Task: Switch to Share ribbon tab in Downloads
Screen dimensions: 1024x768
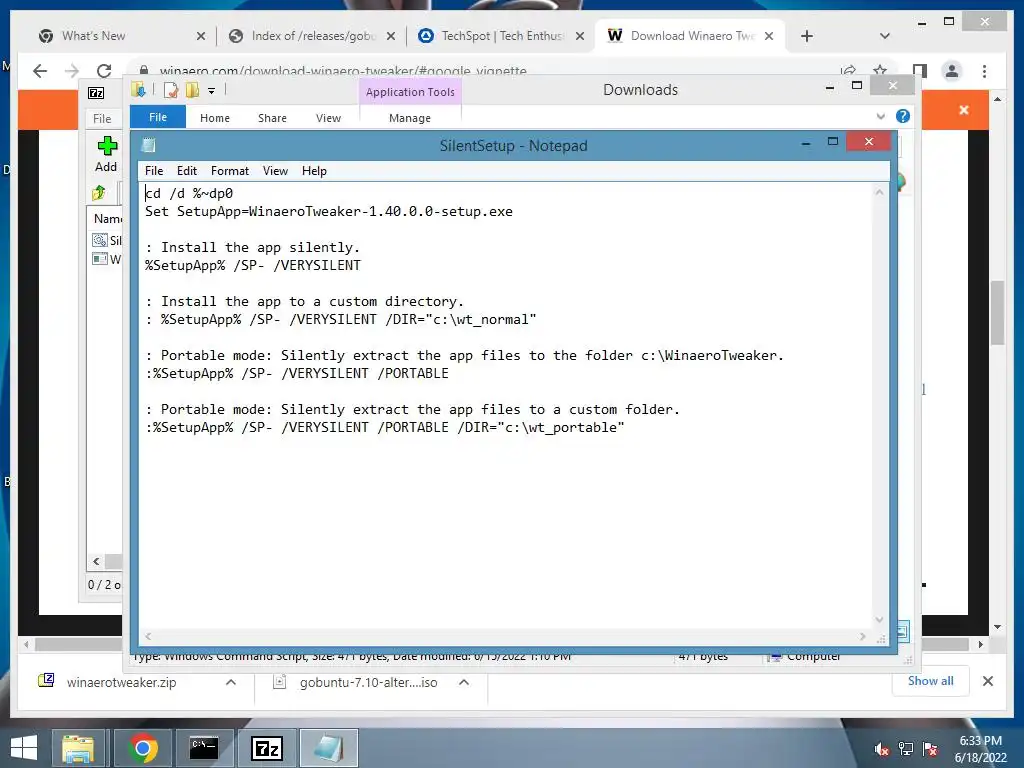Action: click(272, 118)
